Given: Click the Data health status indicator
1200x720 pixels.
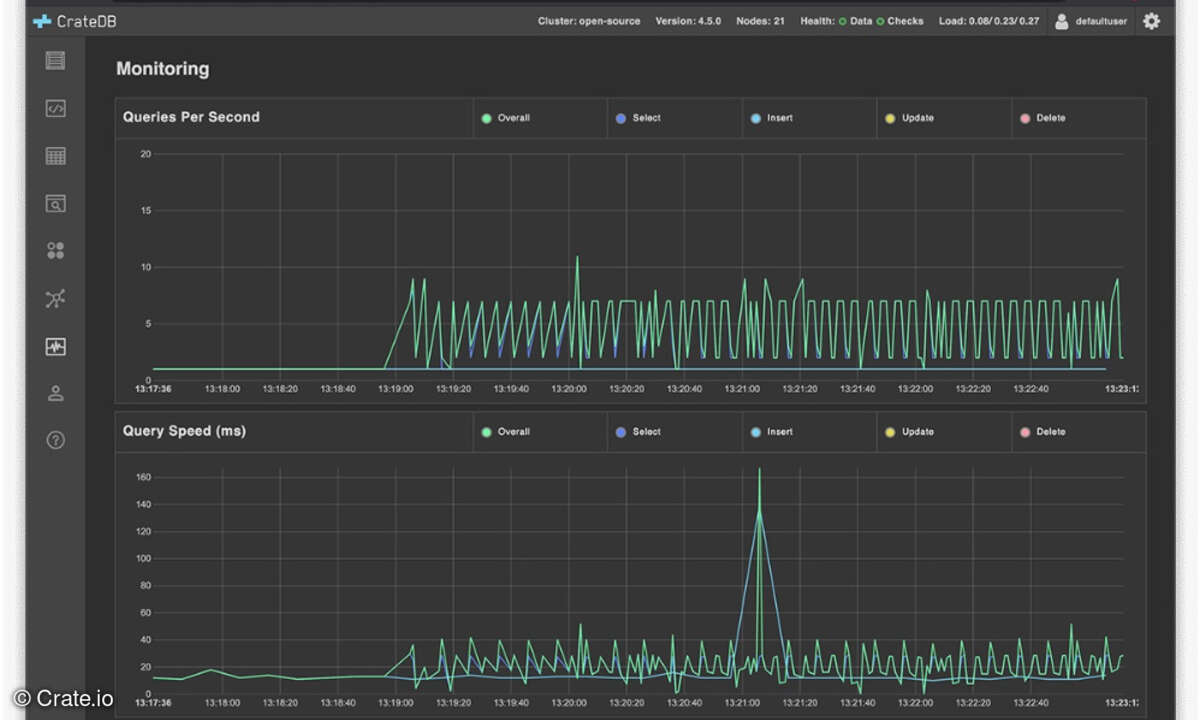Looking at the screenshot, I should (855, 21).
